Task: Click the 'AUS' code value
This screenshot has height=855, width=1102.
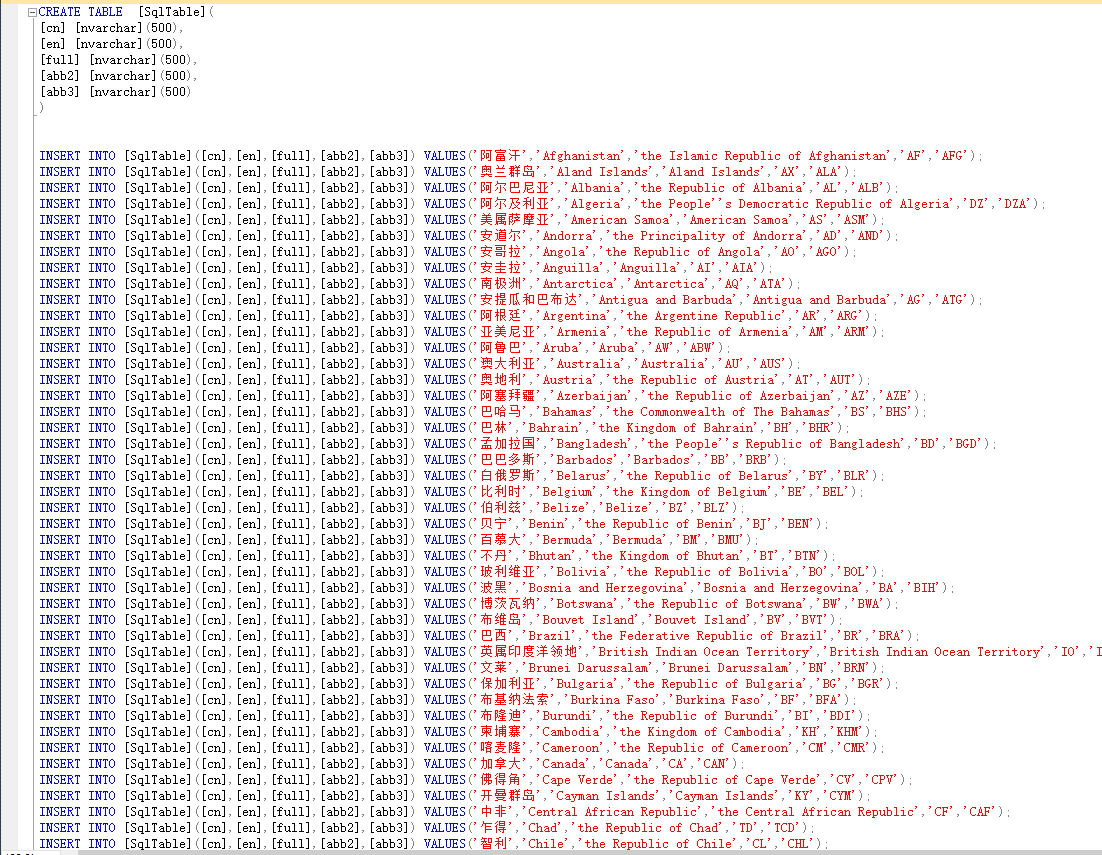Action: point(770,364)
